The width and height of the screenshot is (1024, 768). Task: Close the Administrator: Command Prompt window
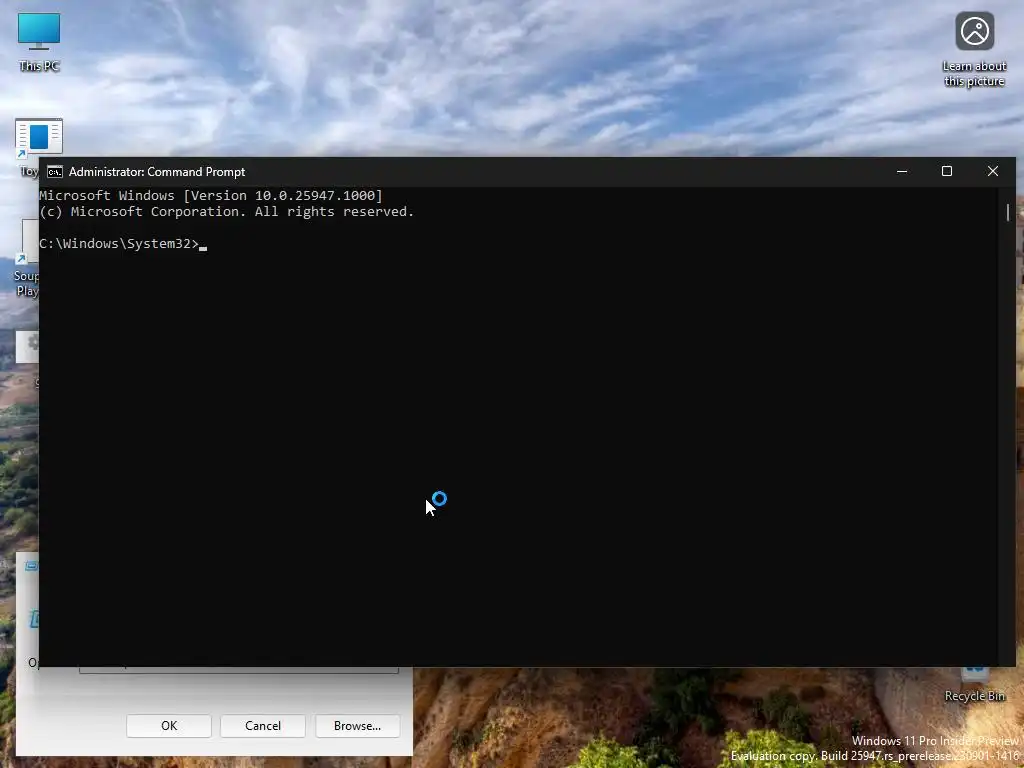point(993,171)
